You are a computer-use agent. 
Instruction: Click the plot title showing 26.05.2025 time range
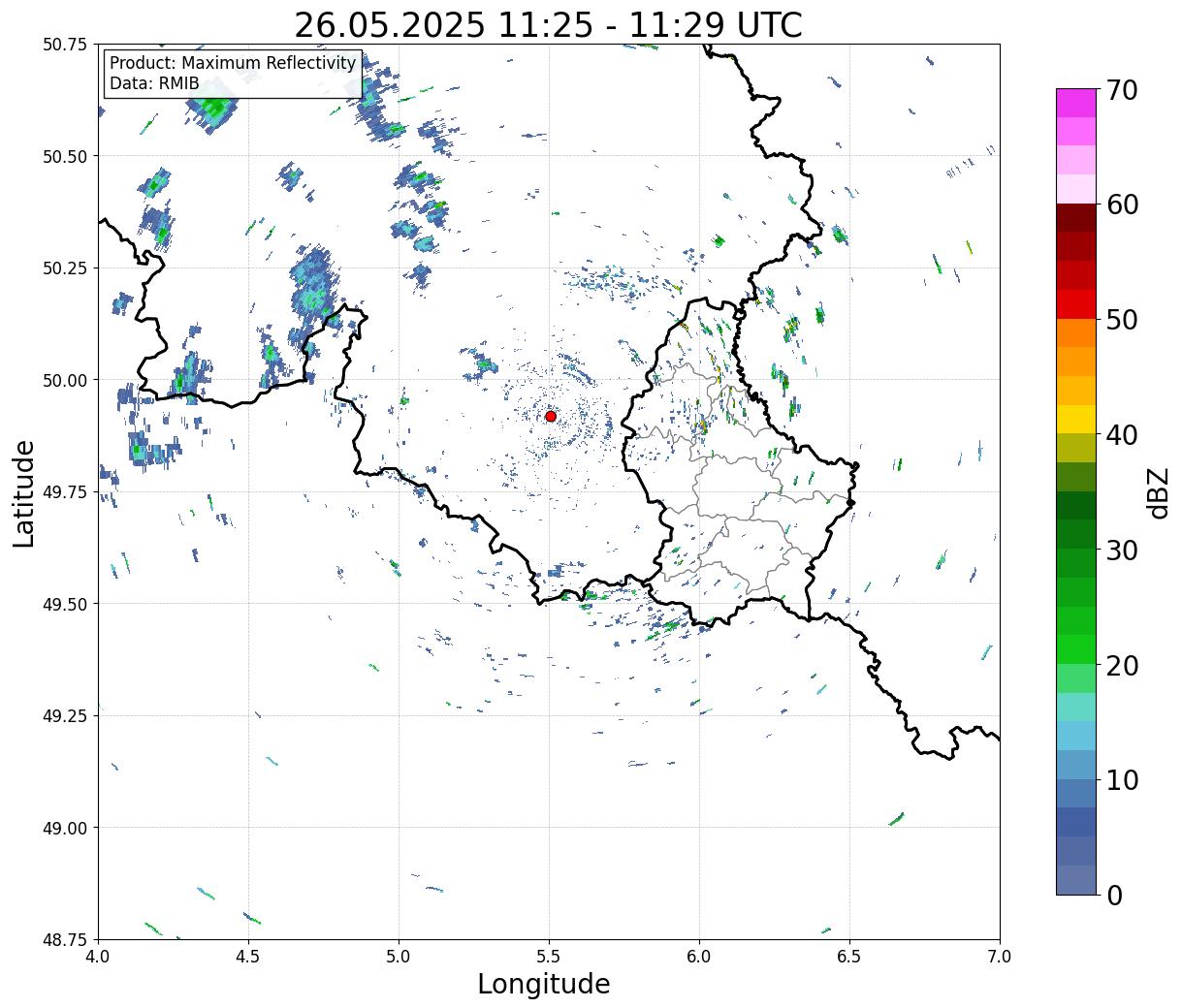click(x=548, y=25)
